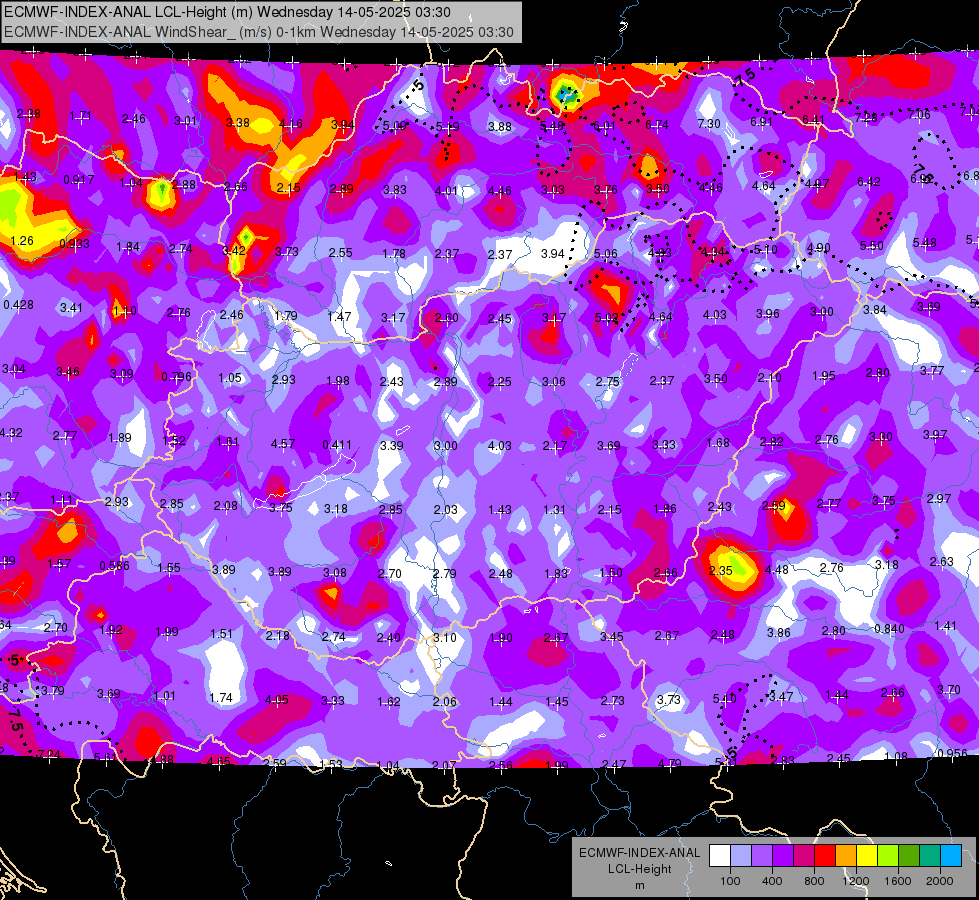Viewport: 979px width, 900px height.
Task: Click the wind shear value 1.26
Action: click(x=22, y=240)
